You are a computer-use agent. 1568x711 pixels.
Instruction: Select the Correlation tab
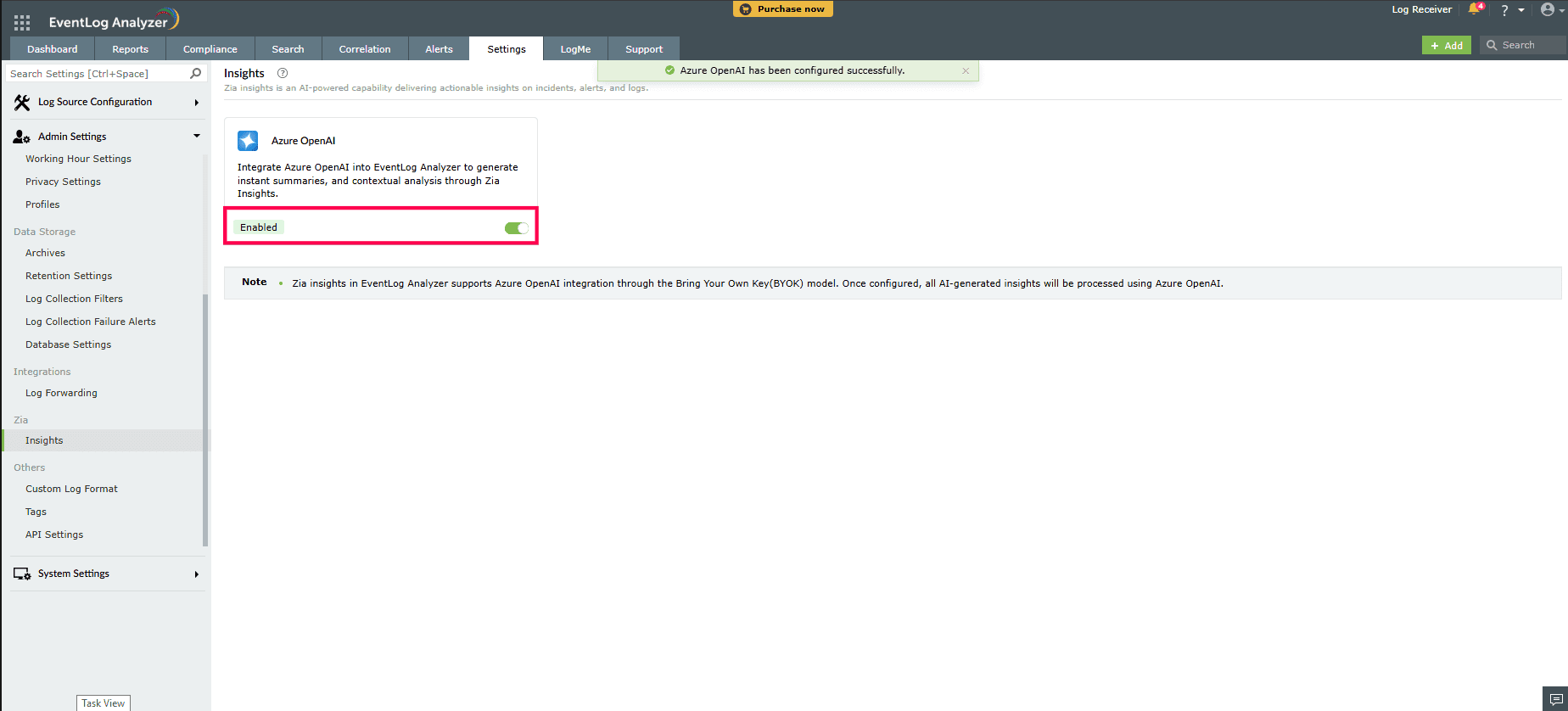pyautogui.click(x=365, y=49)
